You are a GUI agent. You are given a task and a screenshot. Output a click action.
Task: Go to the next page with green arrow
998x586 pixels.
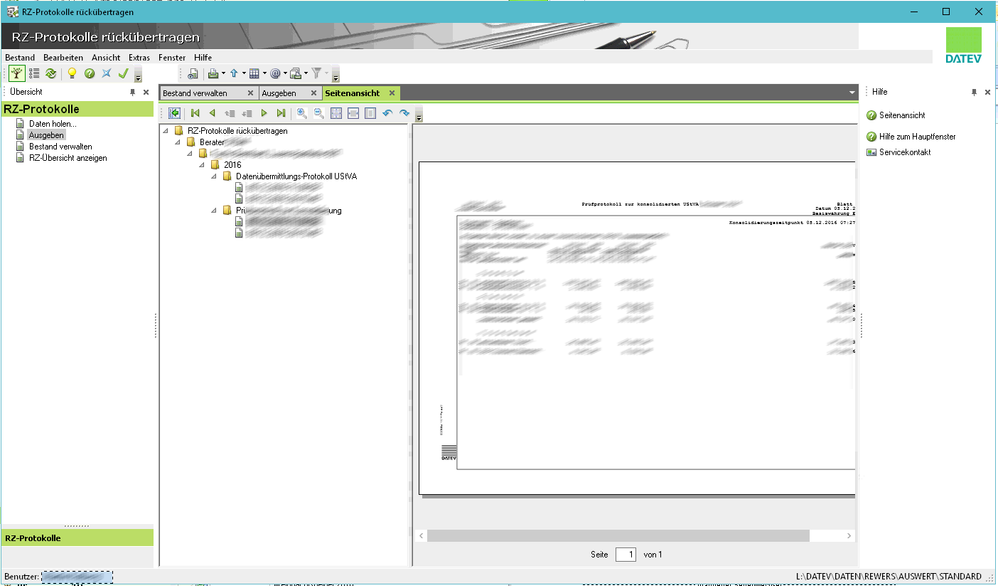pos(264,114)
